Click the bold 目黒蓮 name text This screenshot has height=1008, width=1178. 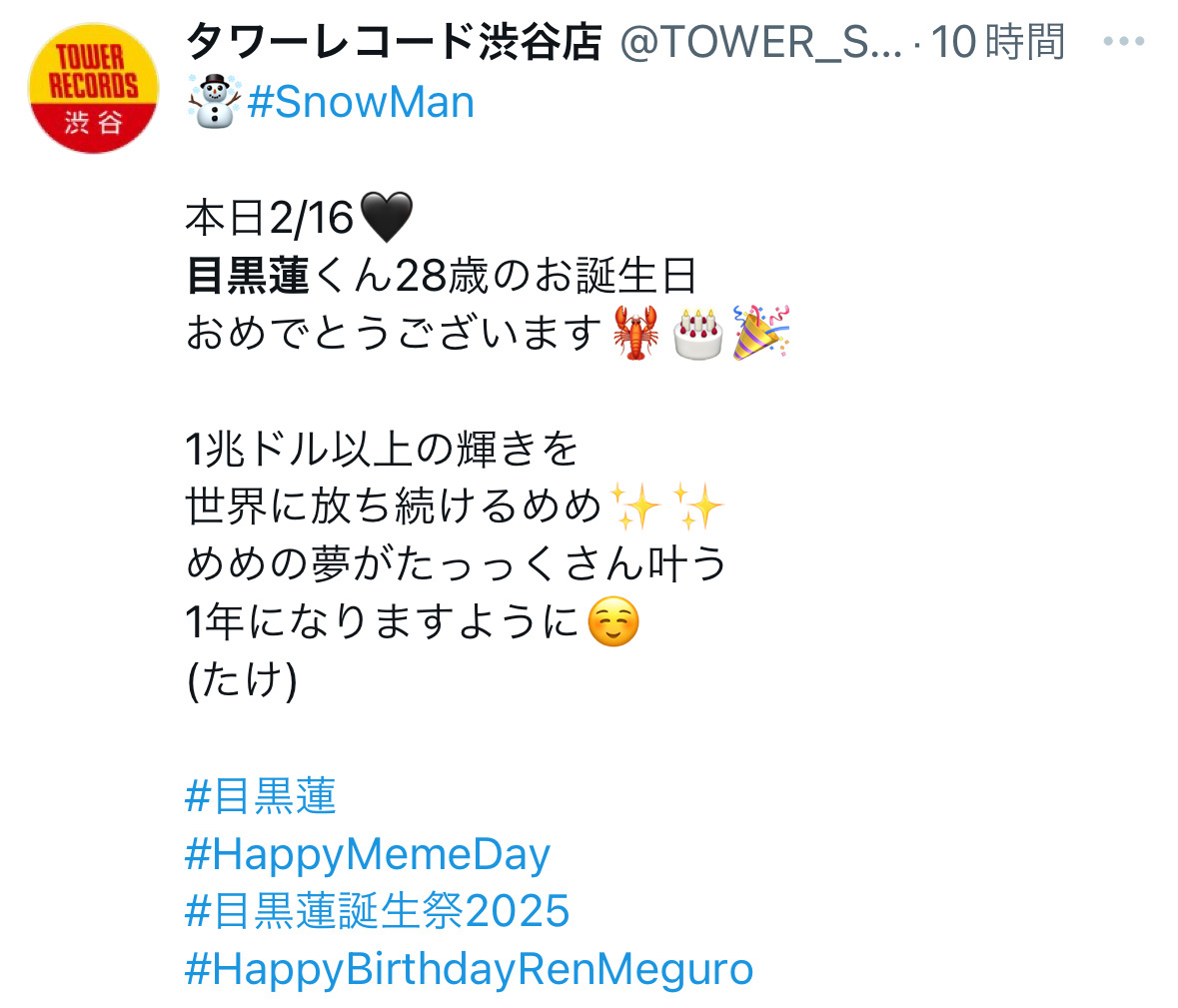(x=247, y=275)
